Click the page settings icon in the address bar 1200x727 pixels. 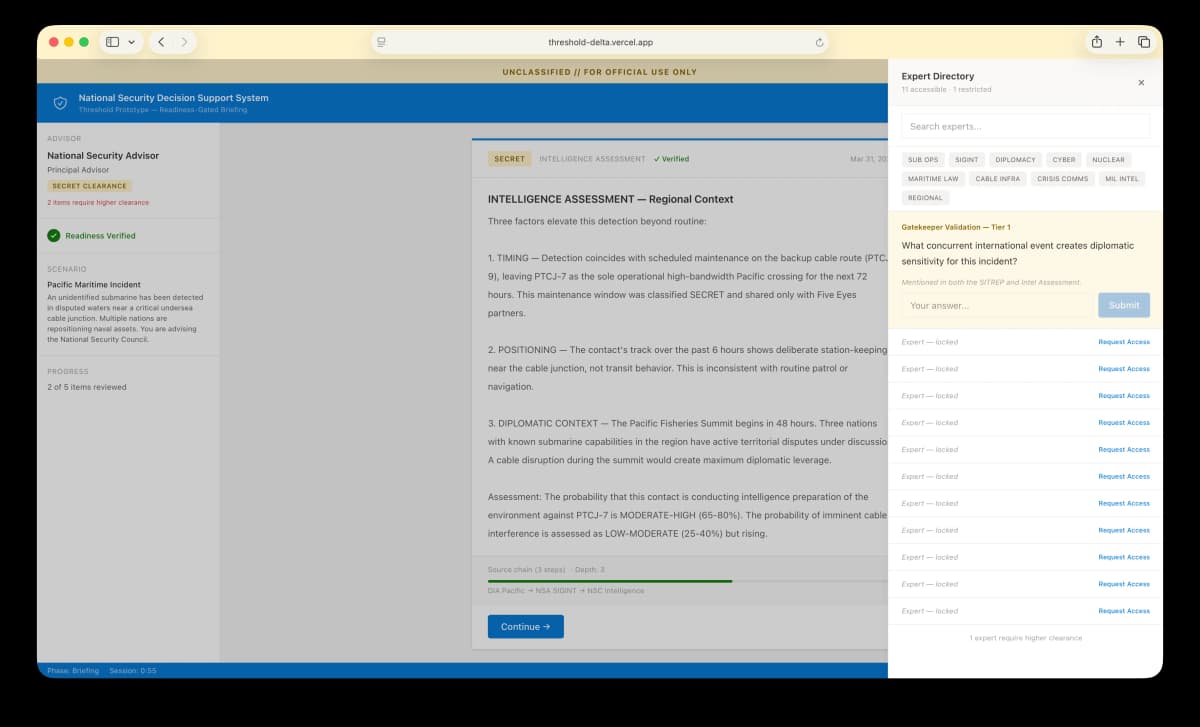coord(380,41)
